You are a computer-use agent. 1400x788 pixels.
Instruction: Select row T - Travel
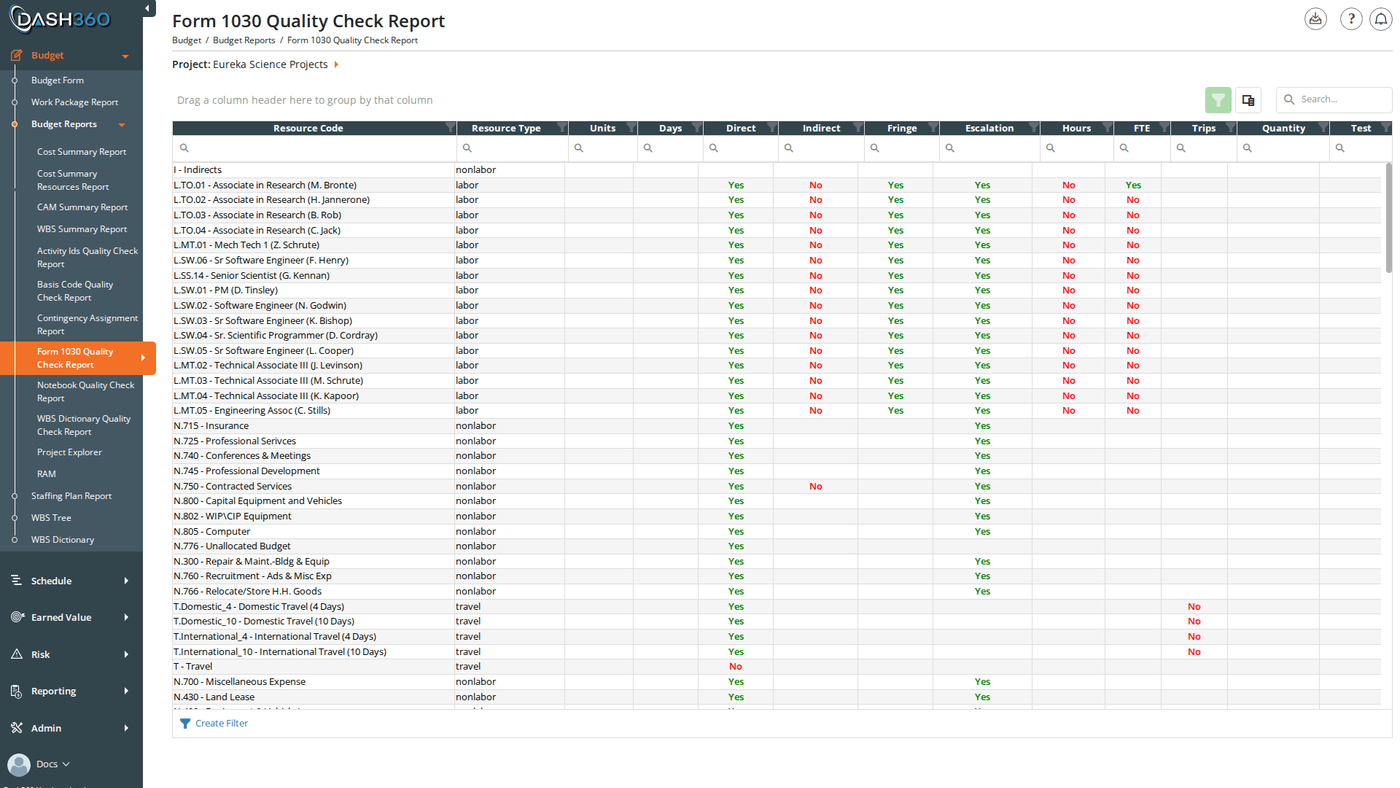pyautogui.click(x=776, y=666)
